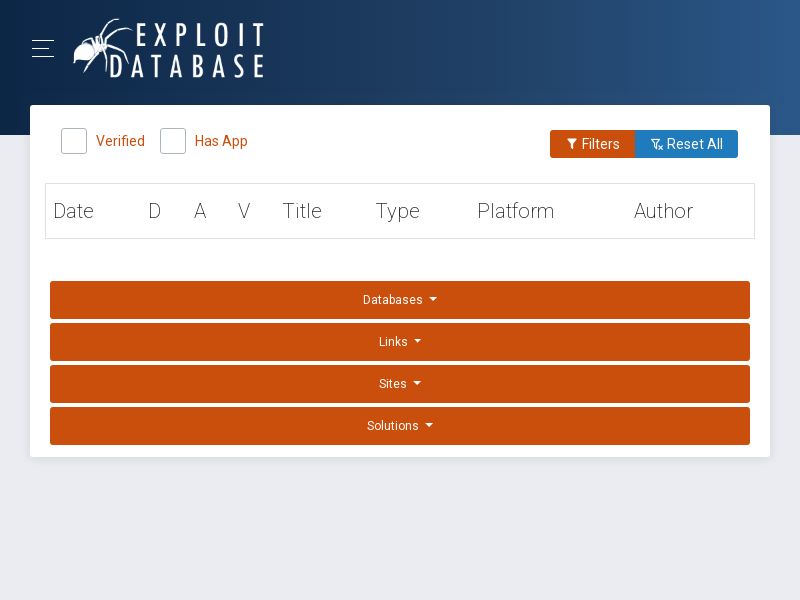Toggle the Has App checkbox
Viewport: 800px width, 600px height.
point(173,141)
